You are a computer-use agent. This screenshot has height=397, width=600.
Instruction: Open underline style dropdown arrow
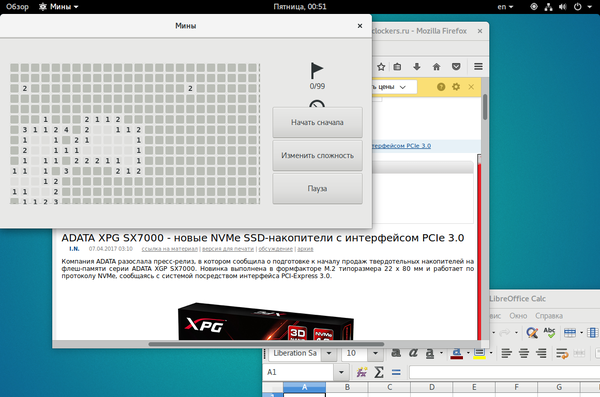point(442,353)
